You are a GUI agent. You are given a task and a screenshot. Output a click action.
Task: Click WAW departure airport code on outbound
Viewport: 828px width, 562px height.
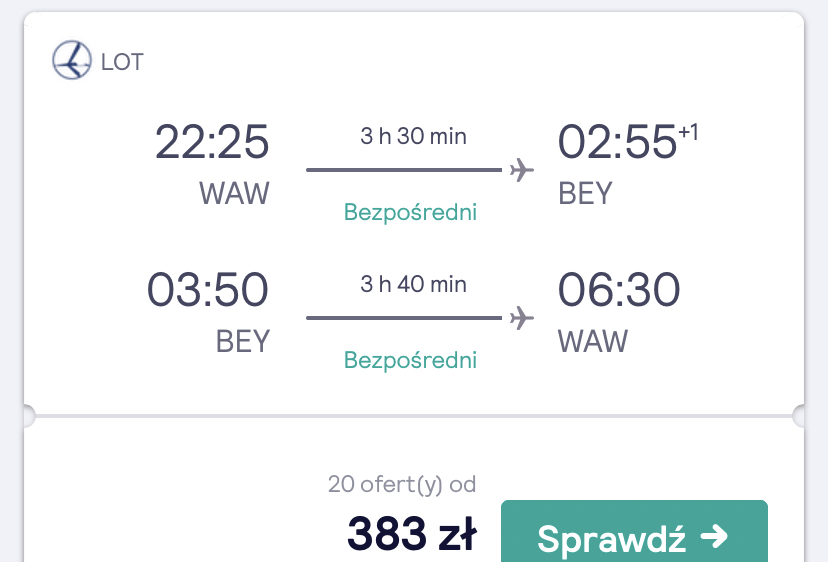pyautogui.click(x=234, y=193)
